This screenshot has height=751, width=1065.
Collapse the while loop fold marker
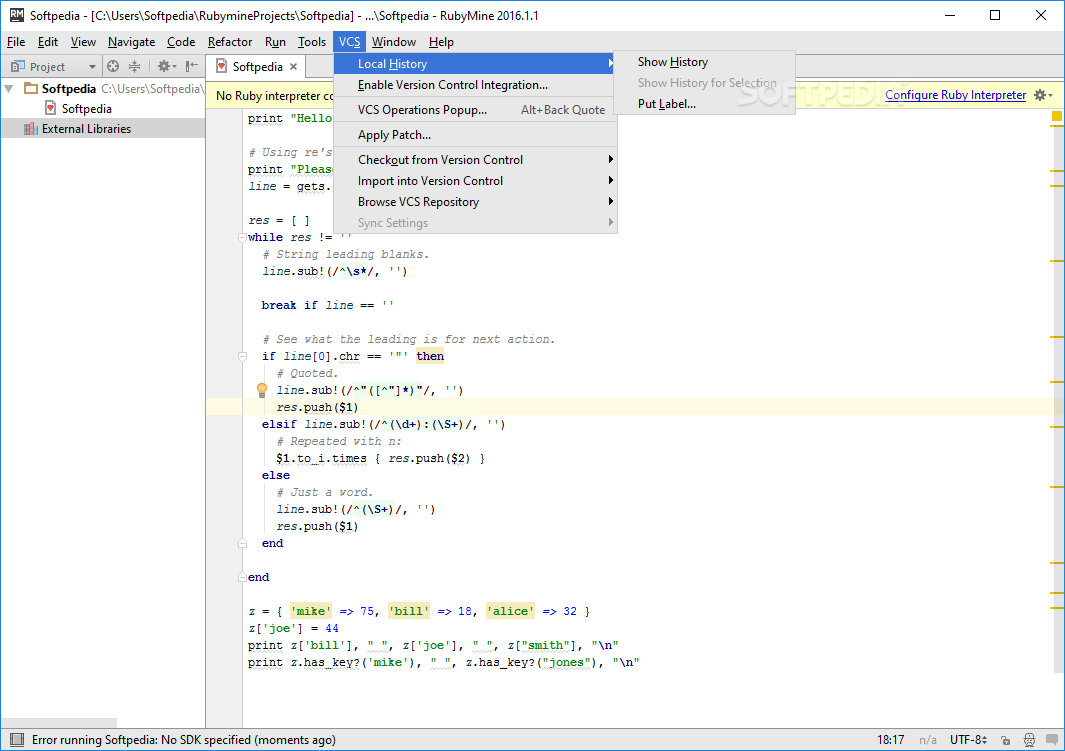click(242, 238)
